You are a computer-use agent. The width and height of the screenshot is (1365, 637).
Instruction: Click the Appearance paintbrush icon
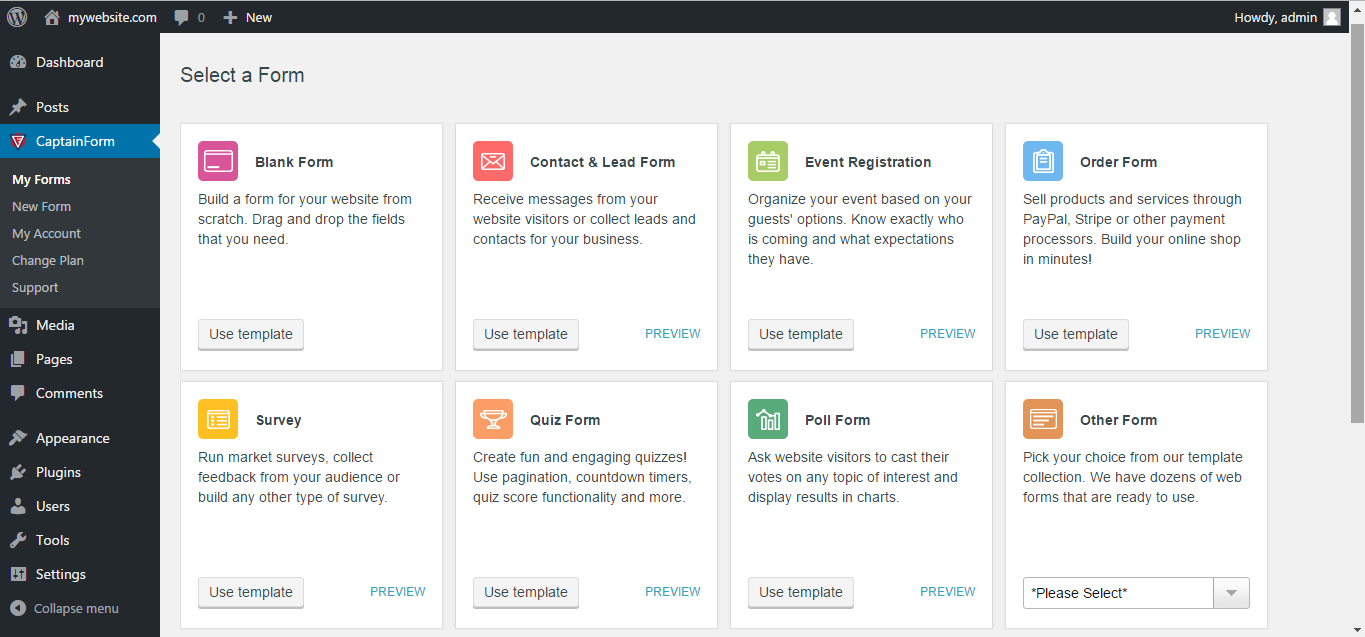point(18,438)
